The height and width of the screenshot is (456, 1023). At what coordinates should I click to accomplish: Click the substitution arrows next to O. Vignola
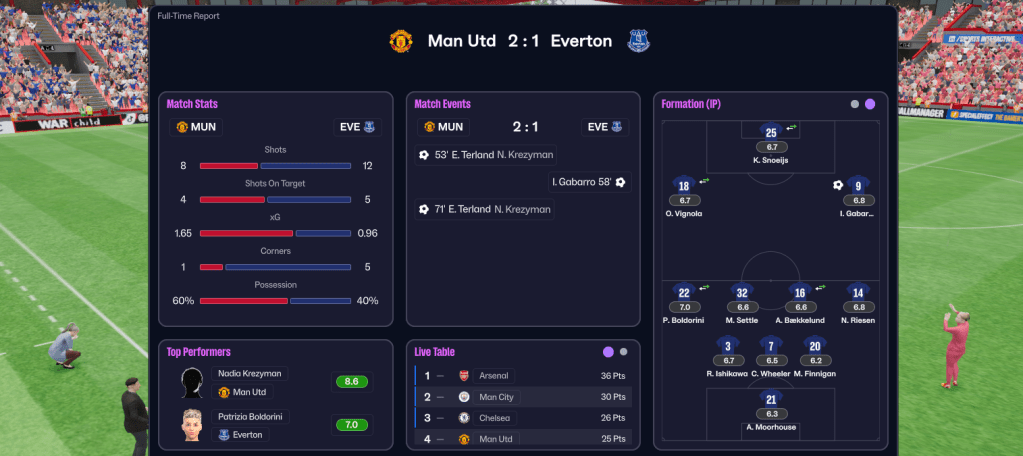pyautogui.click(x=704, y=181)
